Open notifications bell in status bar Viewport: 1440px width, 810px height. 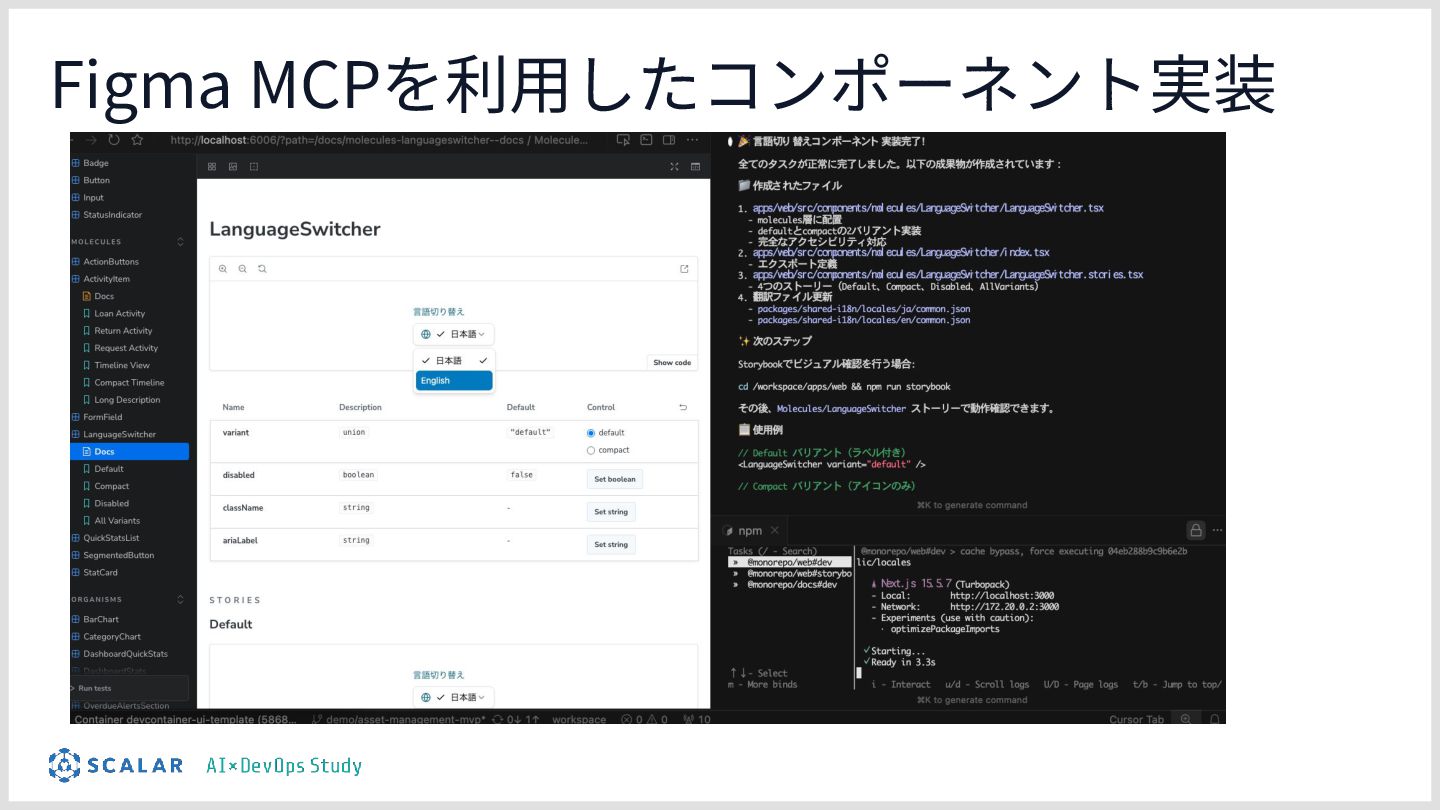[x=1215, y=719]
